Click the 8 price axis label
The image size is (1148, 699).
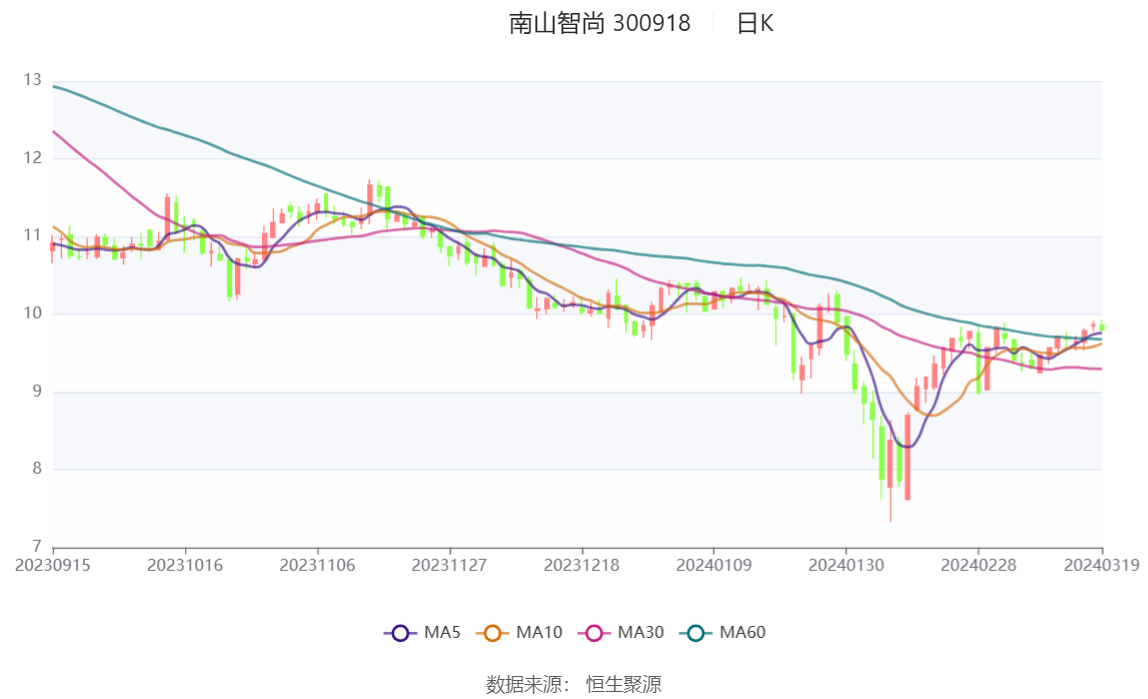click(37, 468)
